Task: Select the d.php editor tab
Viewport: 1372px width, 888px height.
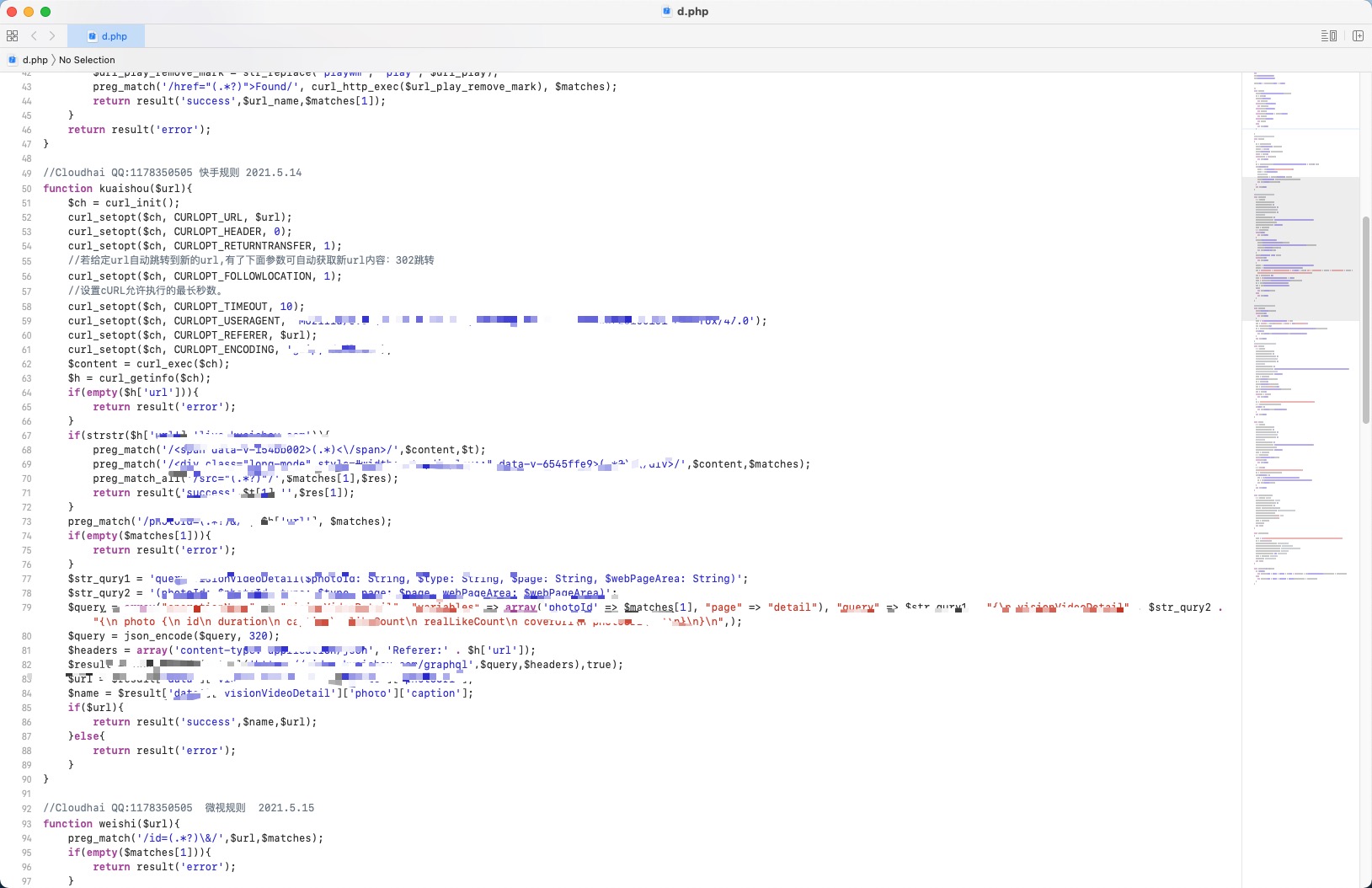Action: [x=108, y=36]
